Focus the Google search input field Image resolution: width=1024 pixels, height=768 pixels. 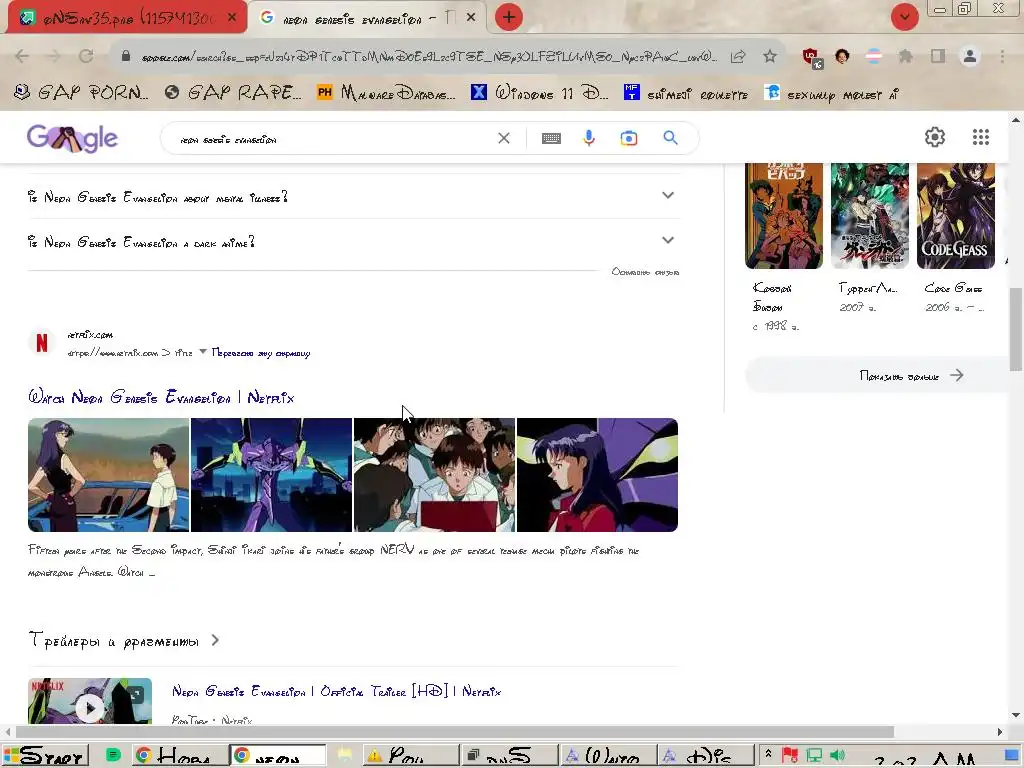point(333,138)
